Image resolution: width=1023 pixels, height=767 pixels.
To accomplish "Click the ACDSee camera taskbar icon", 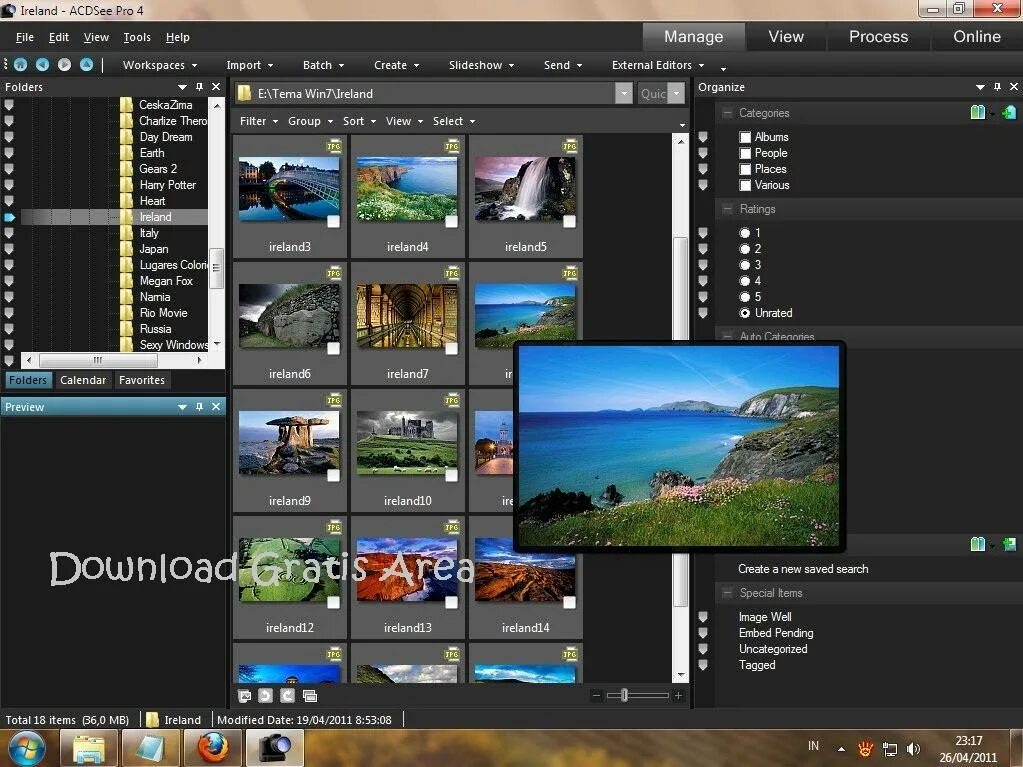I will pos(275,748).
